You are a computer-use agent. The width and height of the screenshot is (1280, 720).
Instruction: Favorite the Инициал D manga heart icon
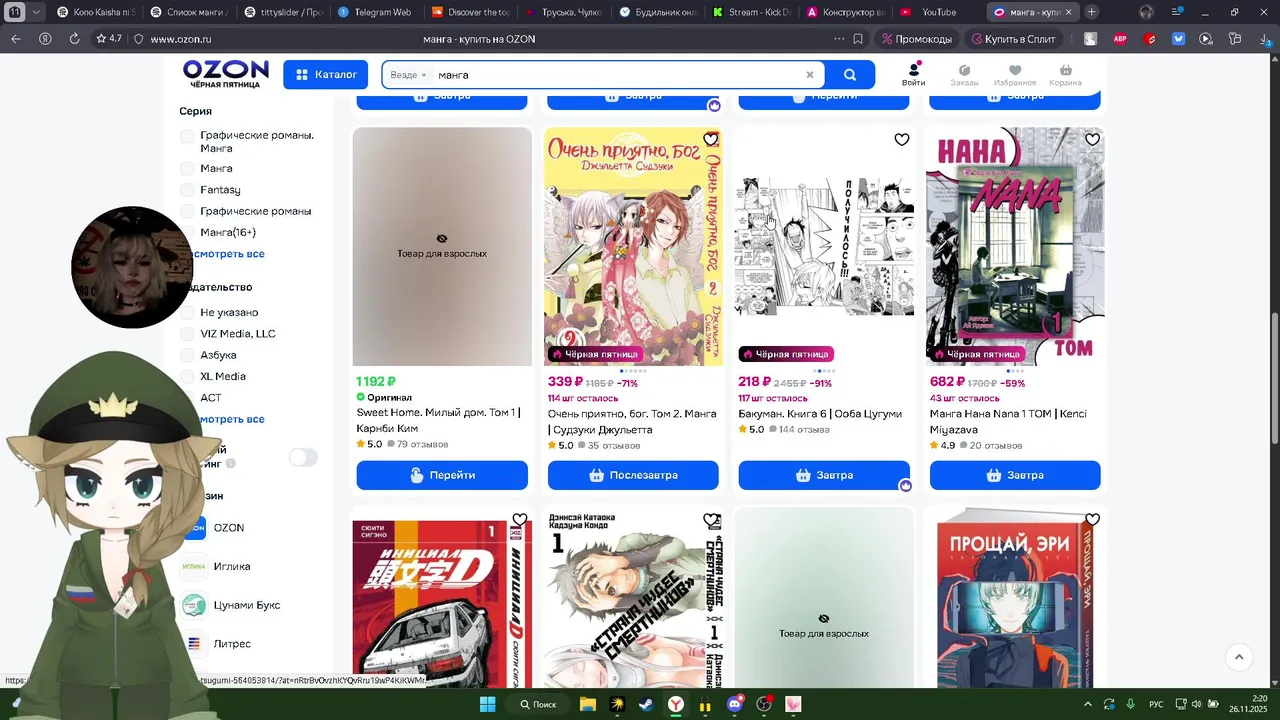coord(520,520)
